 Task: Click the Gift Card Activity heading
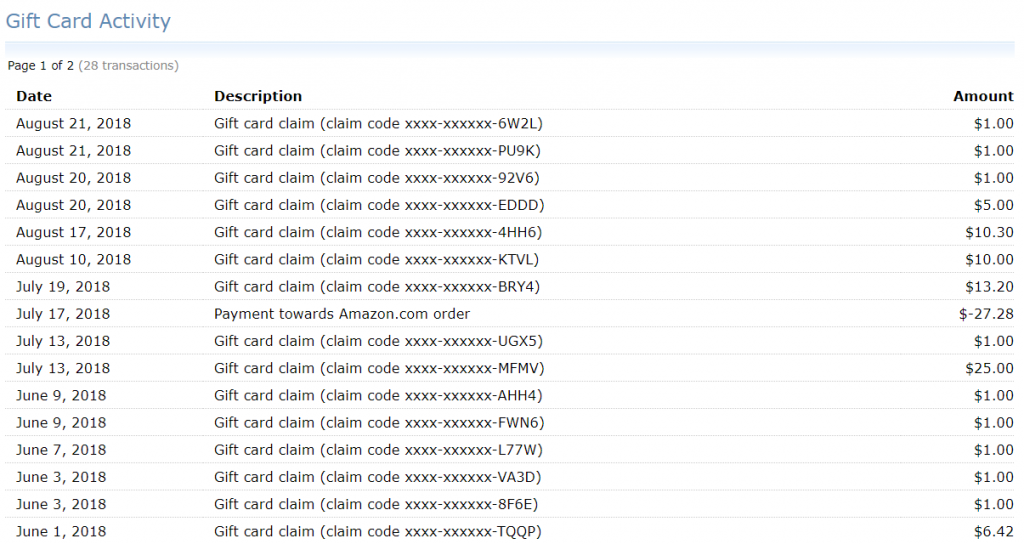pyautogui.click(x=88, y=21)
